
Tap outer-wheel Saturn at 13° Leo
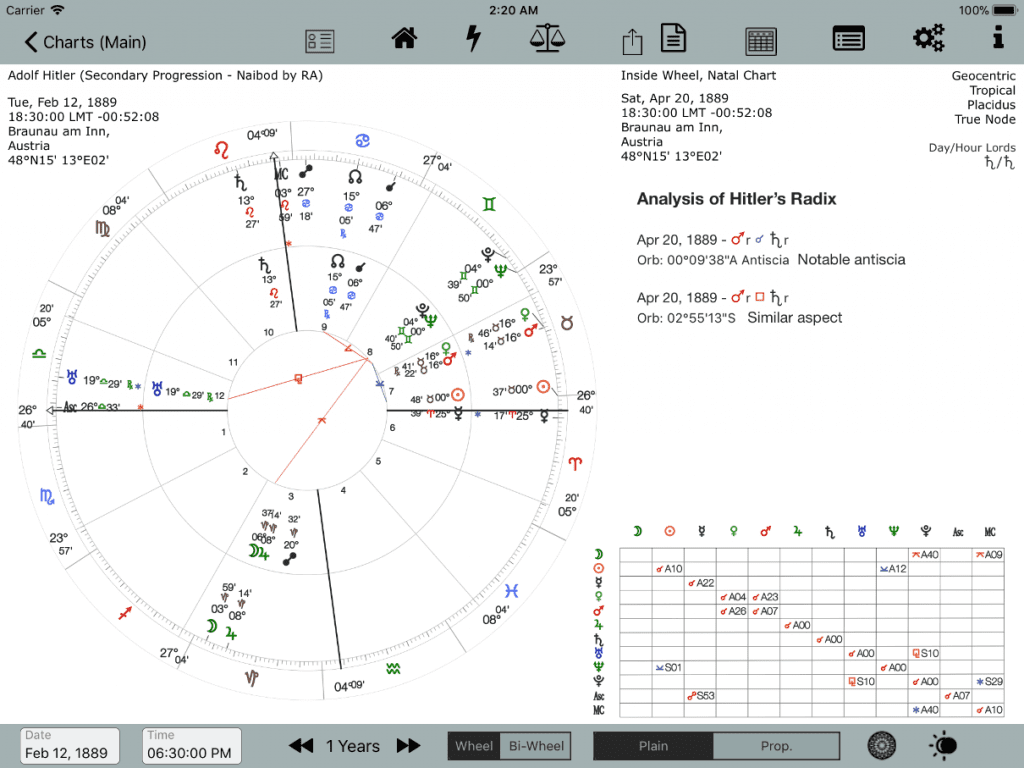[x=241, y=182]
